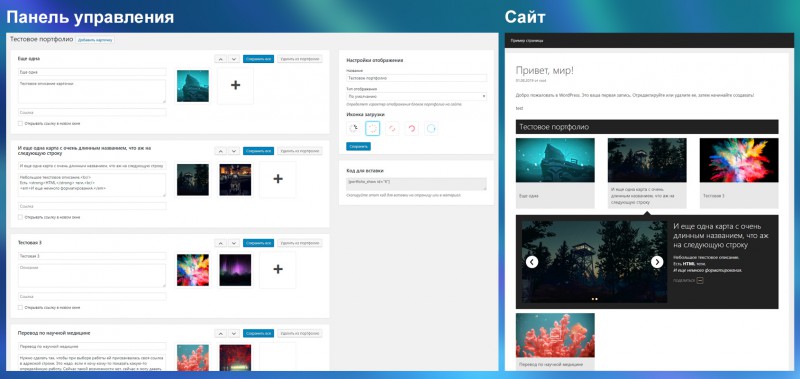The height and width of the screenshot is (379, 800).
Task: Click the empty description textarea of 'Тестовая 3'
Action: [92, 275]
